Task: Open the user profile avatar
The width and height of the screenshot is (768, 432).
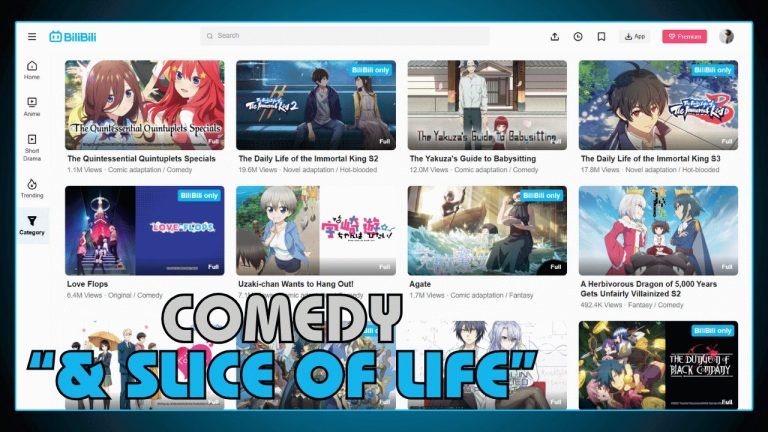Action: [x=726, y=37]
